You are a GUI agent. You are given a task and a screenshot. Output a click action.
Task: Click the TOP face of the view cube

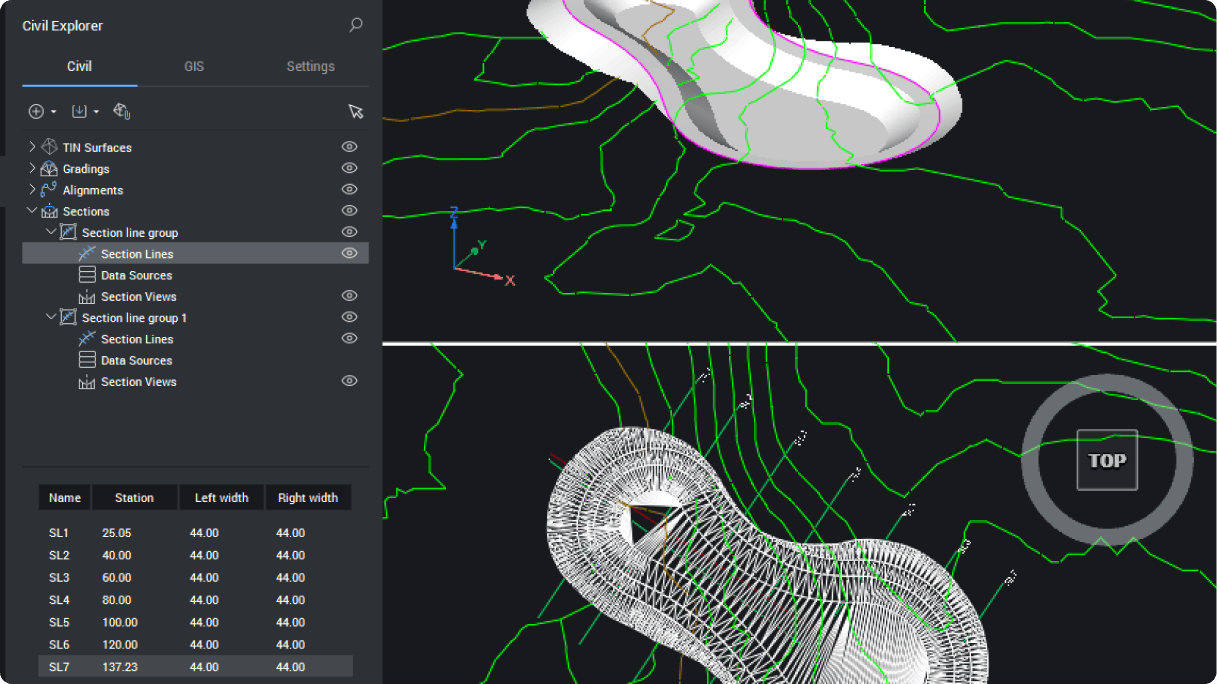point(1106,460)
